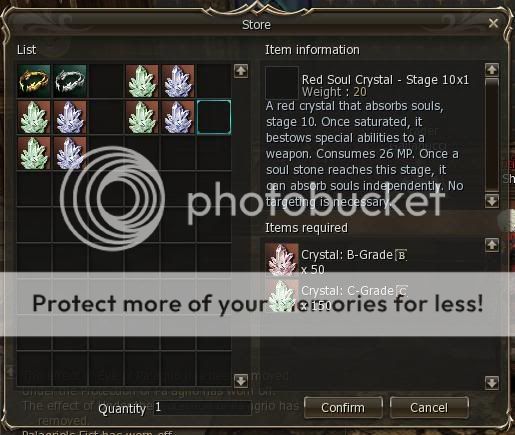Choose first green crystal in second row
515x435 pixels.
pos(34,117)
